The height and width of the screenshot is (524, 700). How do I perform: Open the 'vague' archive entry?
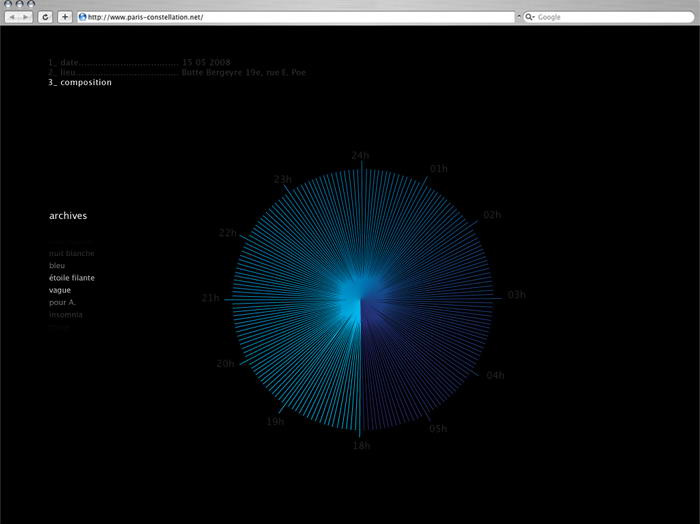59,290
